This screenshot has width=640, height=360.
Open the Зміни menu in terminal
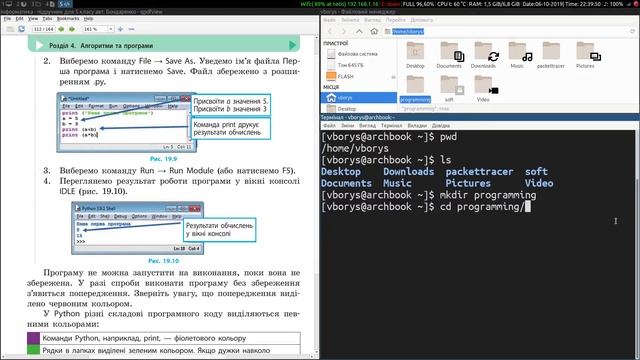coord(348,126)
